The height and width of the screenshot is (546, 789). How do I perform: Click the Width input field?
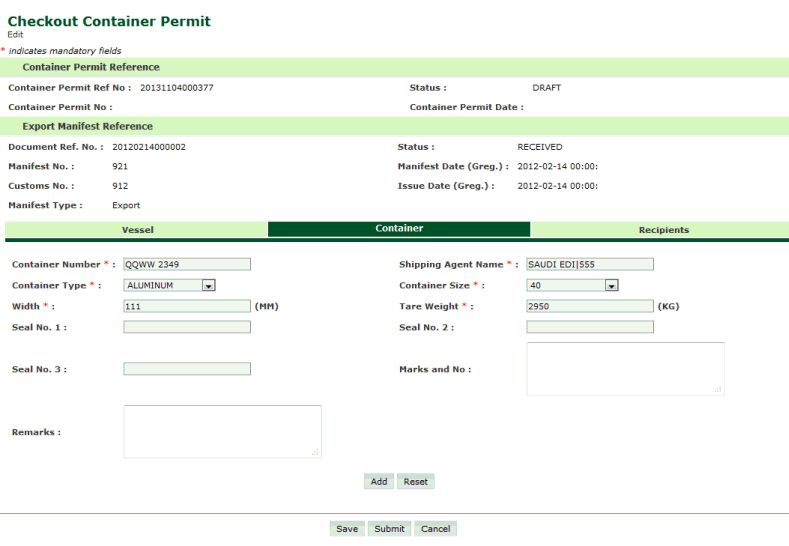[x=187, y=306]
